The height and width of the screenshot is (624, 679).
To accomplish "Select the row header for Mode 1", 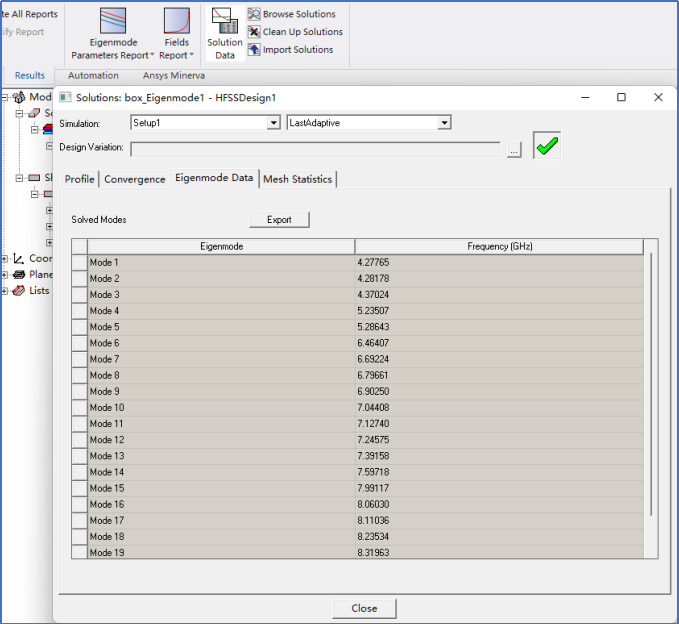I will [x=80, y=262].
